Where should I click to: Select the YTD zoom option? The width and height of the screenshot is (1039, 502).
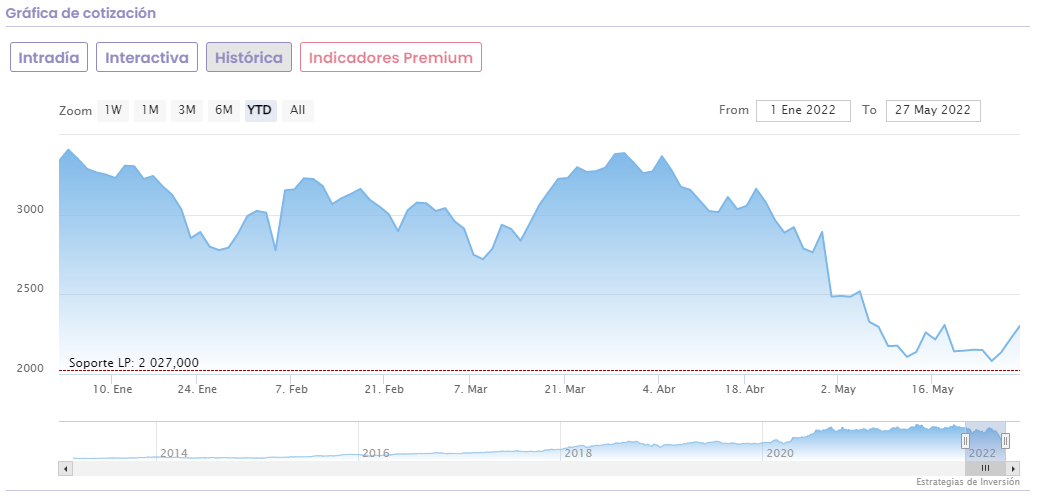pyautogui.click(x=260, y=110)
